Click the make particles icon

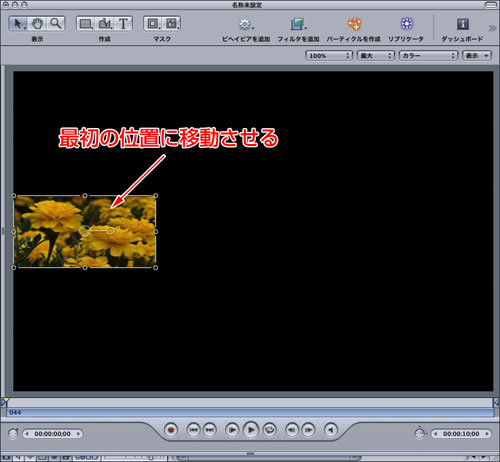point(354,24)
